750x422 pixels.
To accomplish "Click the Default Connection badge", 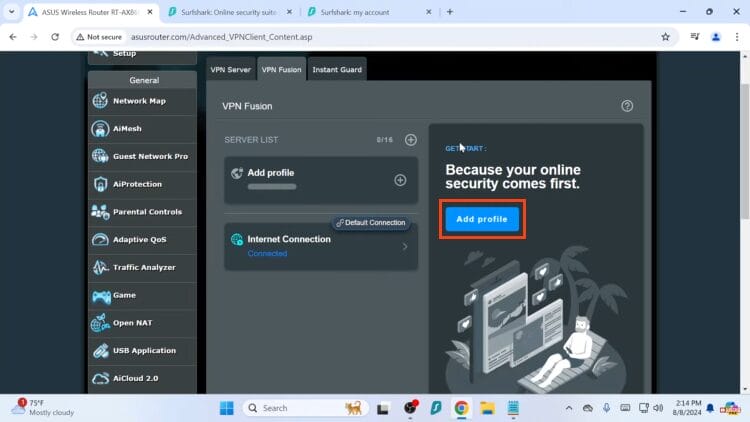I will 371,222.
